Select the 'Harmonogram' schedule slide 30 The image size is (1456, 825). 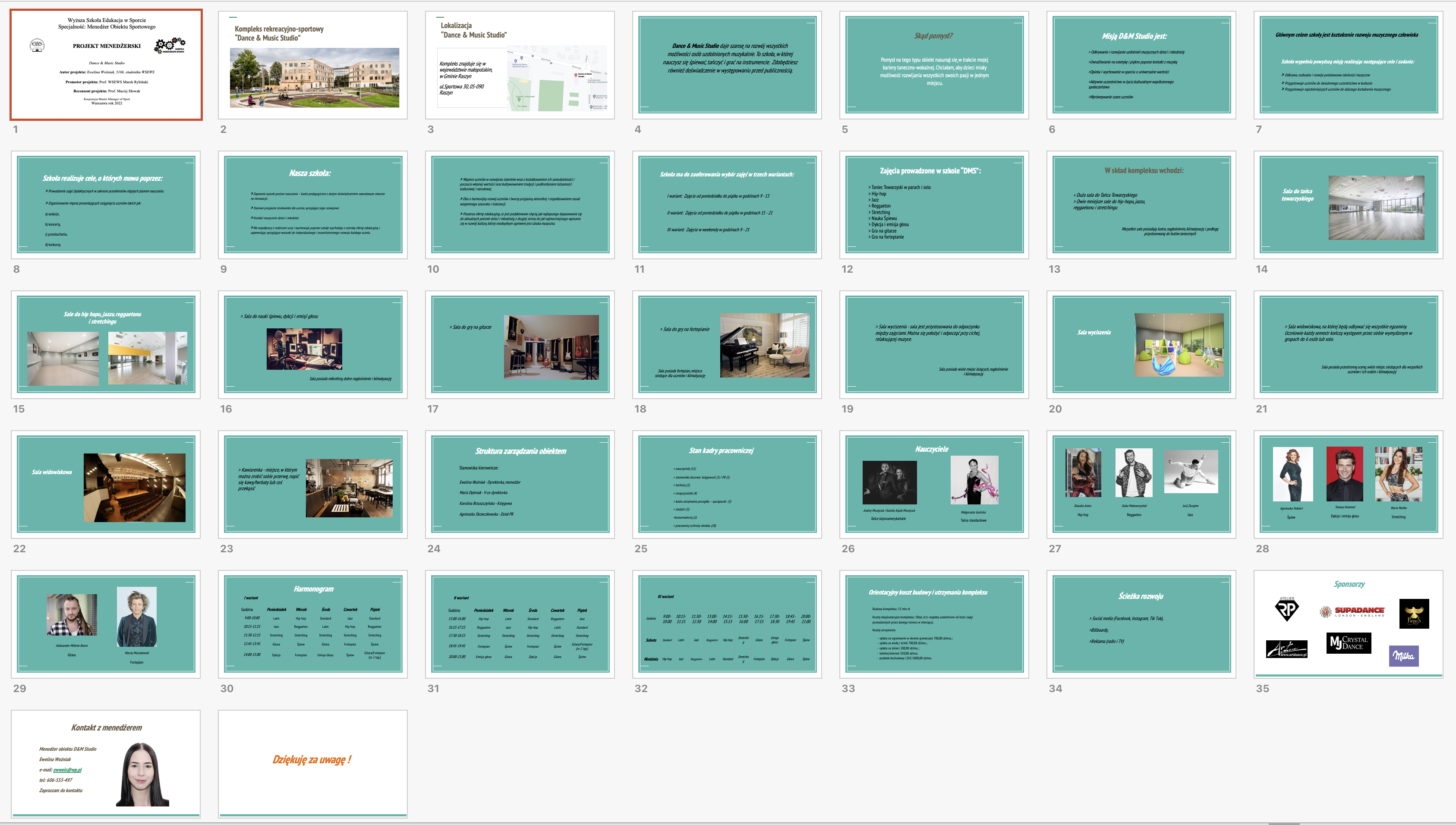[x=313, y=624]
